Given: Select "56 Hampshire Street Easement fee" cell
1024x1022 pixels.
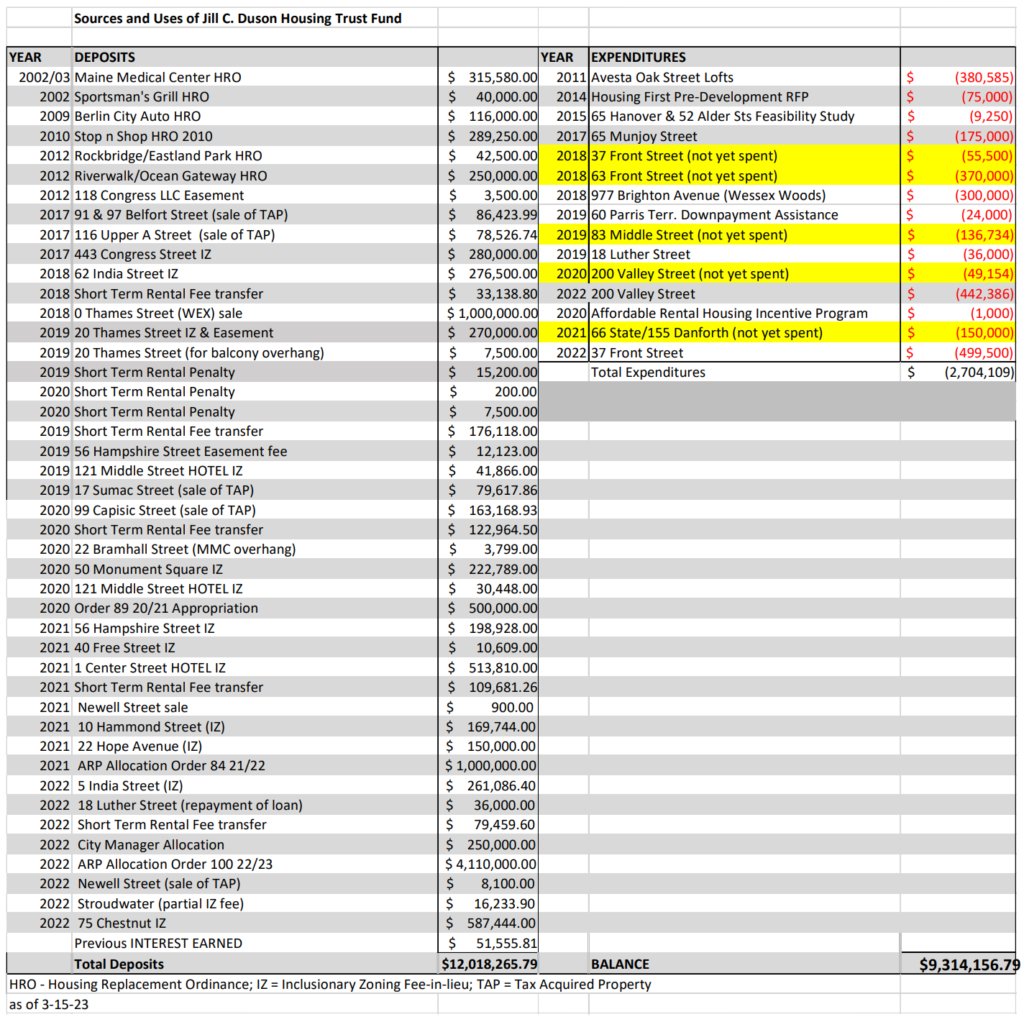Looking at the screenshot, I should tap(180, 451).
